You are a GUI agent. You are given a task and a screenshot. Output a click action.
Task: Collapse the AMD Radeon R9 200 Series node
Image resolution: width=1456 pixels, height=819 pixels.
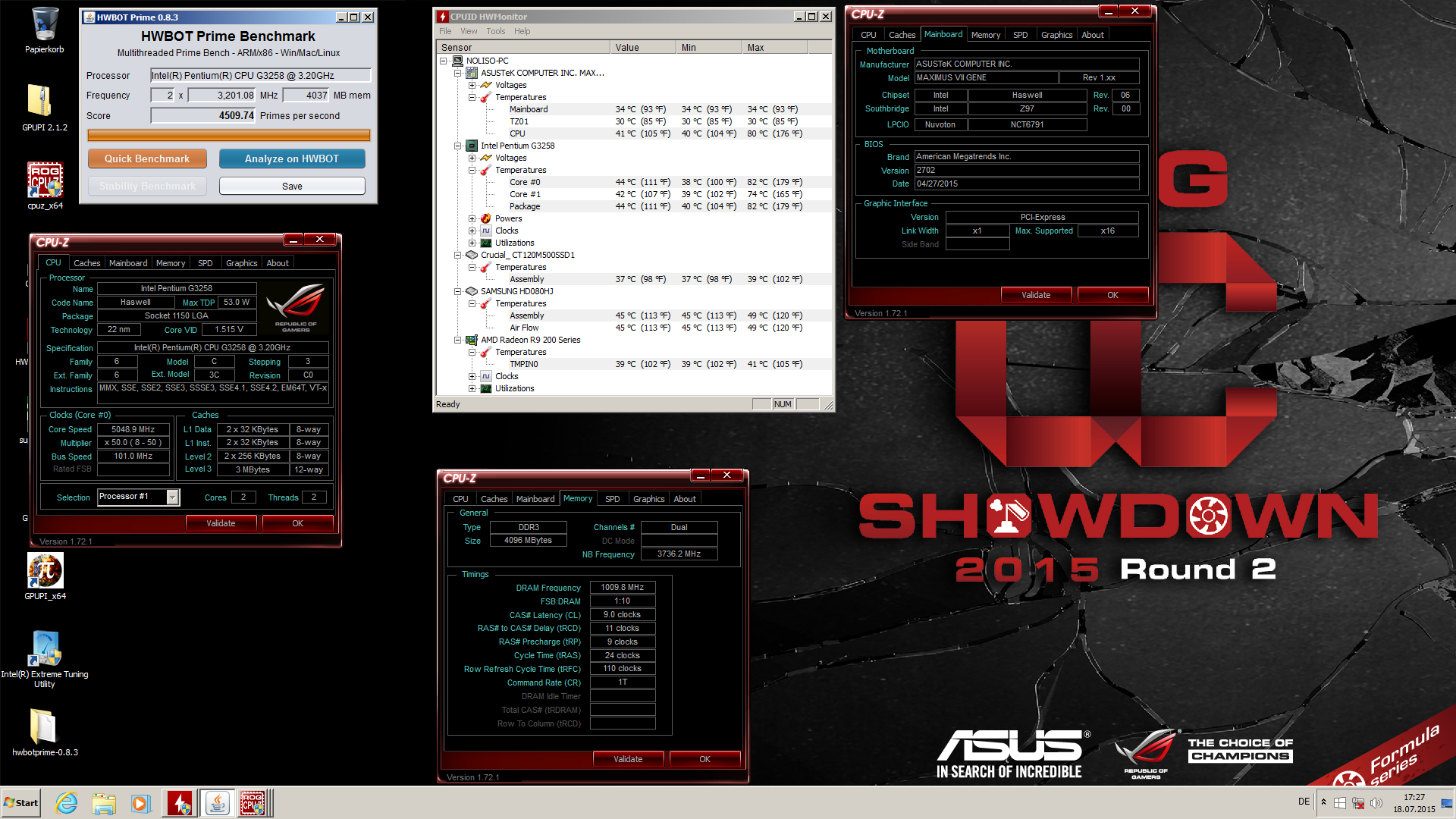click(458, 340)
